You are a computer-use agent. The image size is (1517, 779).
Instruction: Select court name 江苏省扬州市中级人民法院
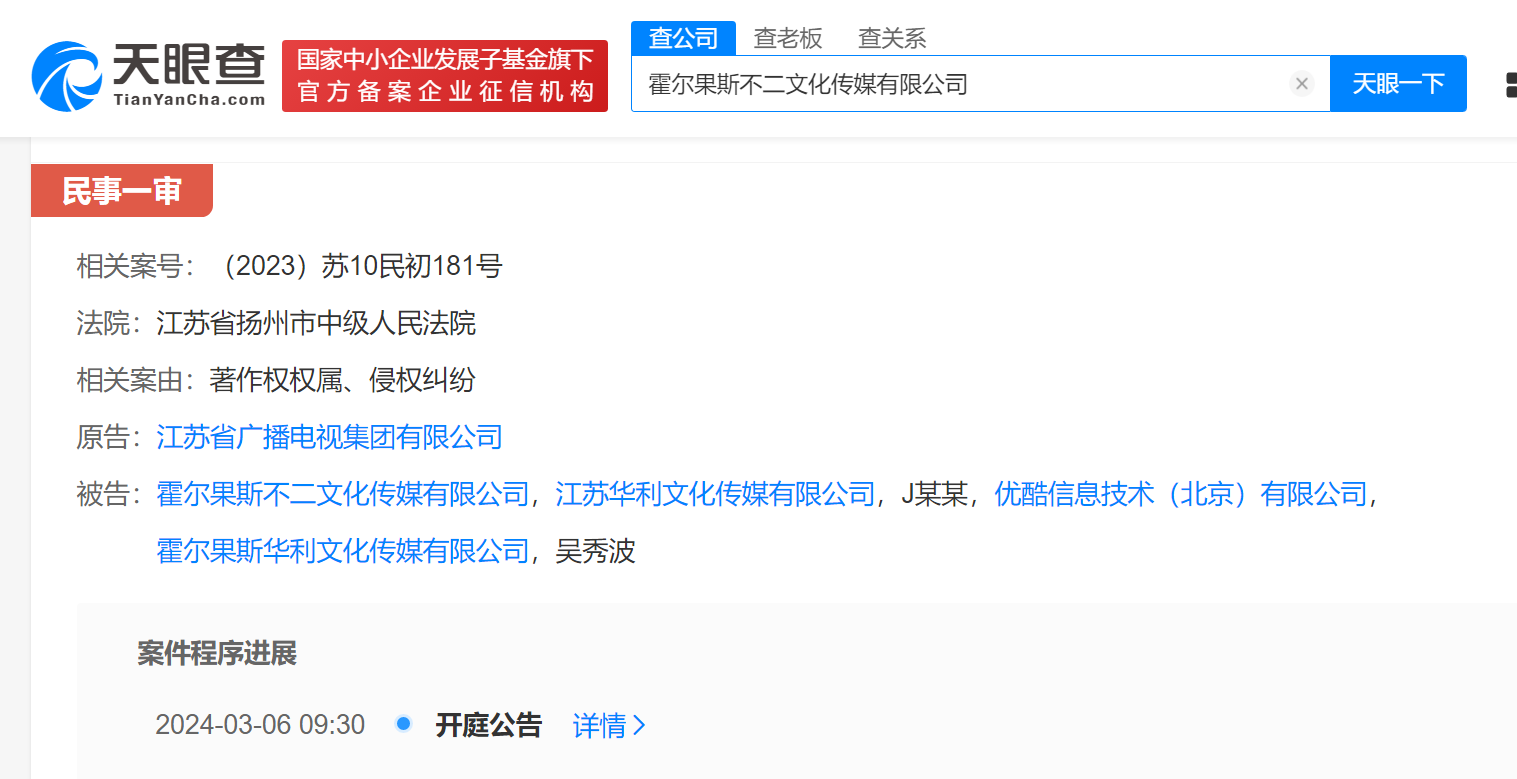tap(316, 323)
